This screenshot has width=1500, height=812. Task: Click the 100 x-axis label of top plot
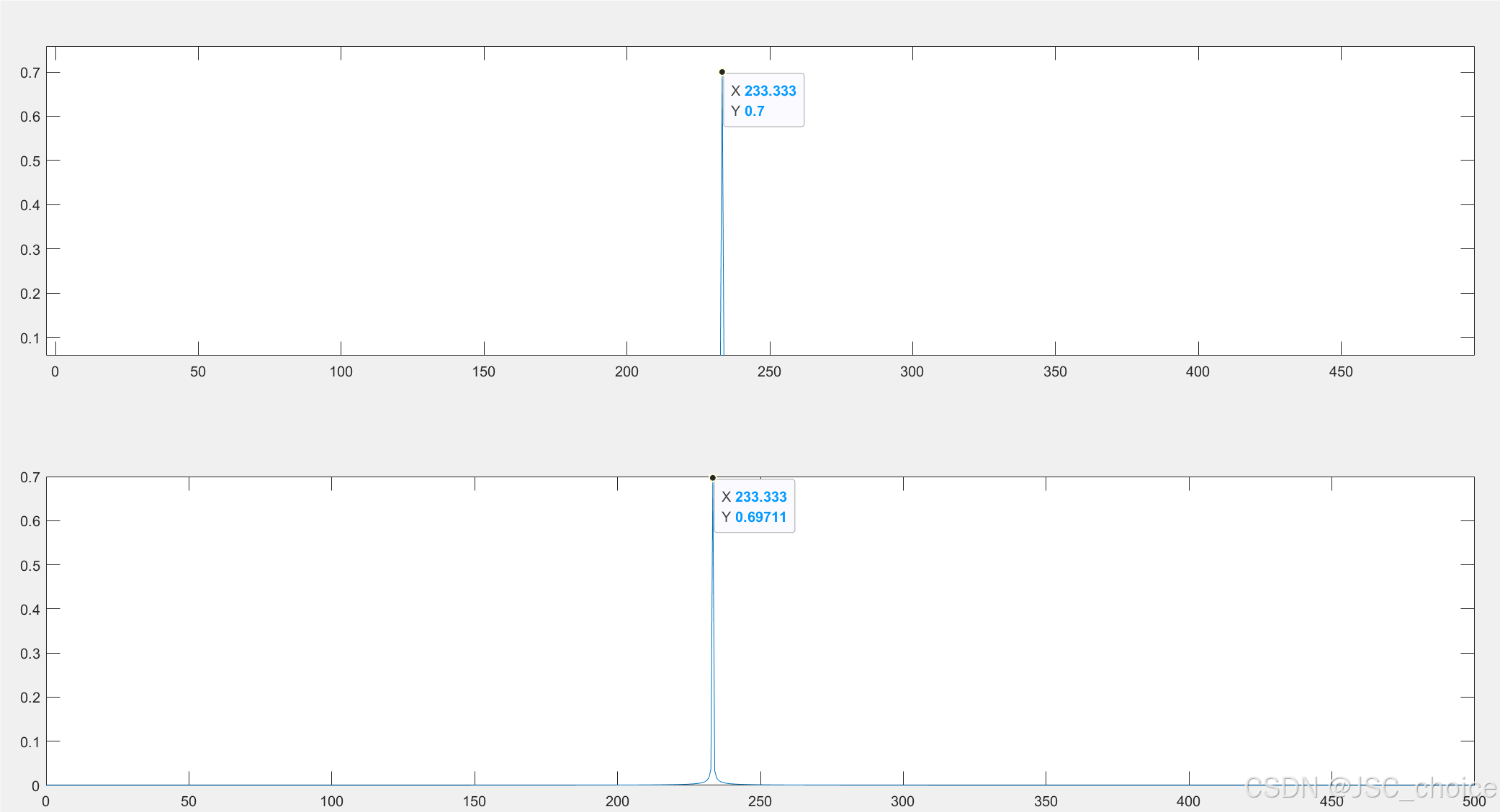pos(341,371)
